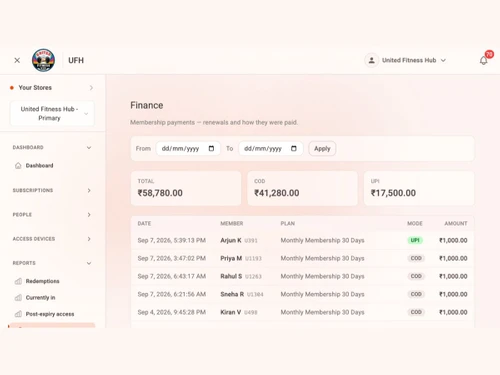The height and width of the screenshot is (375, 500).
Task: Click the MODE column header
Action: (415, 223)
